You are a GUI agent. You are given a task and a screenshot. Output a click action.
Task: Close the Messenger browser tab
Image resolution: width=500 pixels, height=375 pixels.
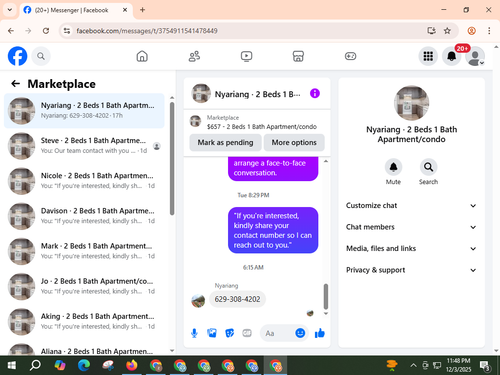tap(125, 10)
